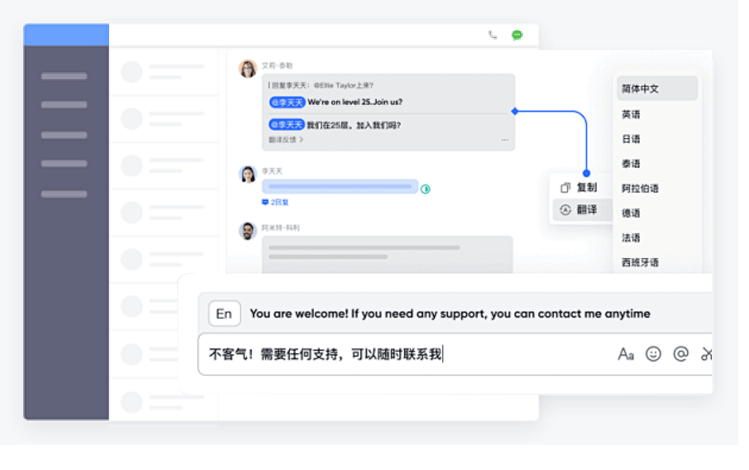Select 复制 in the context menu

click(x=579, y=187)
